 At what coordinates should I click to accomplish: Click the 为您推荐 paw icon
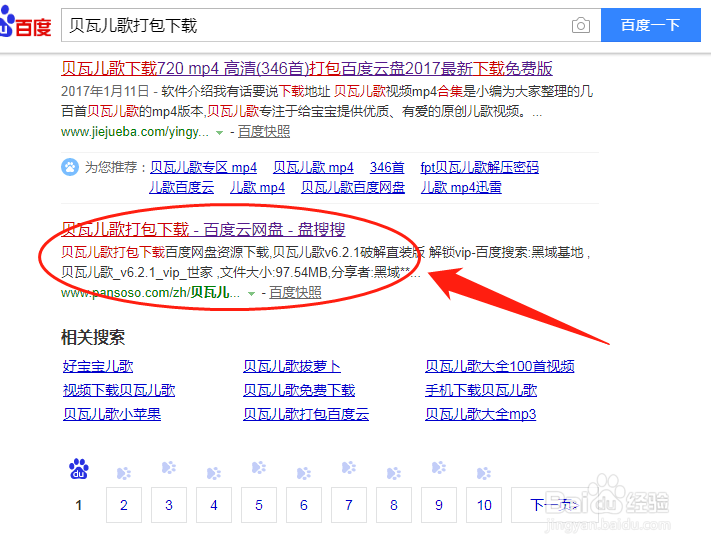[x=70, y=167]
